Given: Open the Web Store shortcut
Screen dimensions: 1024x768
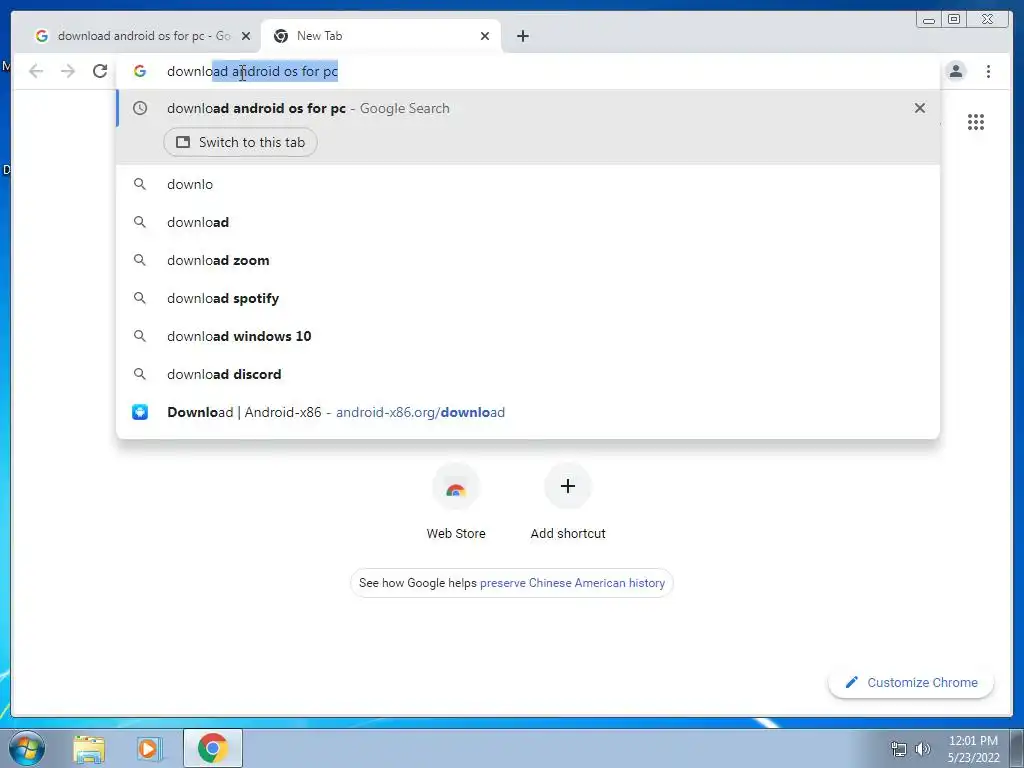Looking at the screenshot, I should pyautogui.click(x=456, y=502).
